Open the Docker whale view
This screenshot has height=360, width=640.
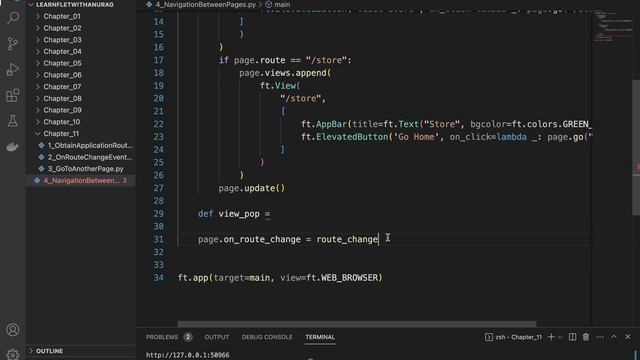point(13,147)
